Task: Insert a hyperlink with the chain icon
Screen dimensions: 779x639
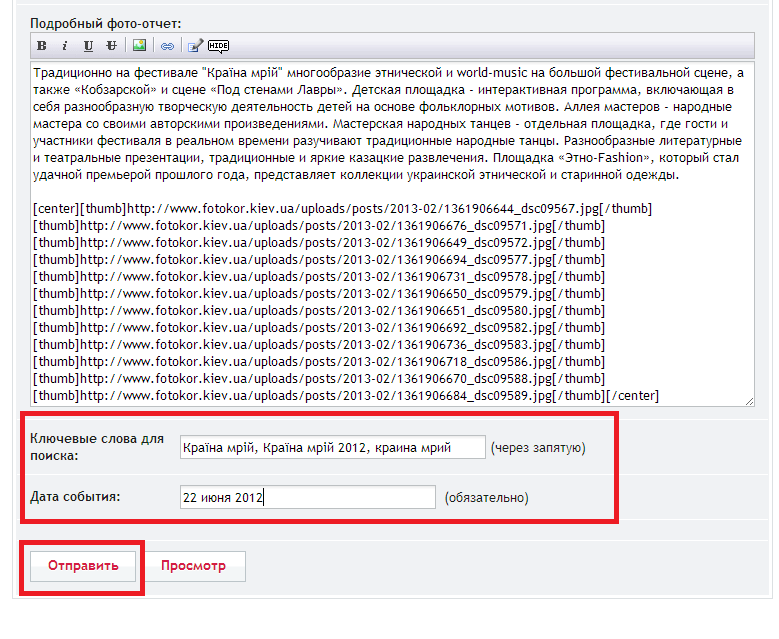Action: pos(167,46)
